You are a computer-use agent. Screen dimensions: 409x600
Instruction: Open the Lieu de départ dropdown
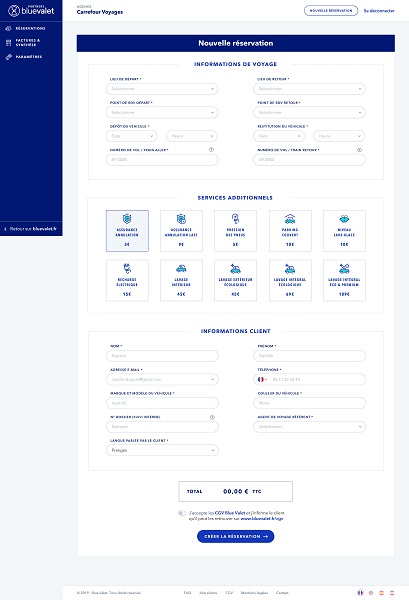click(x=162, y=89)
